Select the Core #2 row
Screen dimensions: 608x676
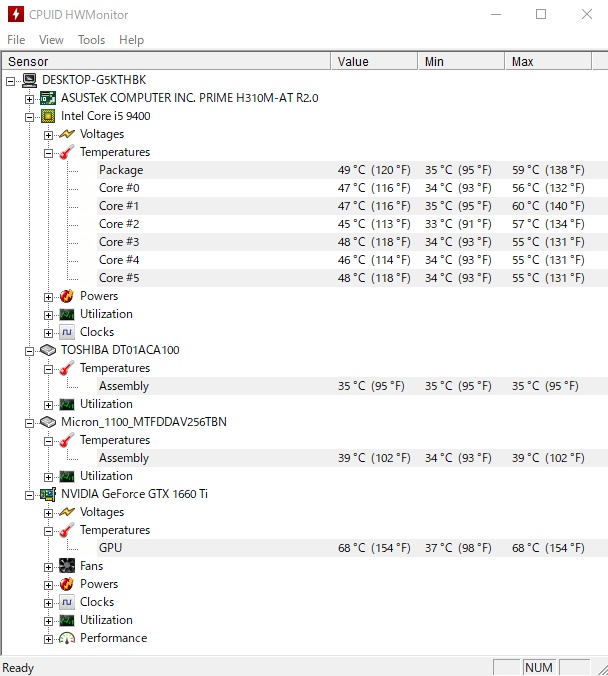coord(352,224)
